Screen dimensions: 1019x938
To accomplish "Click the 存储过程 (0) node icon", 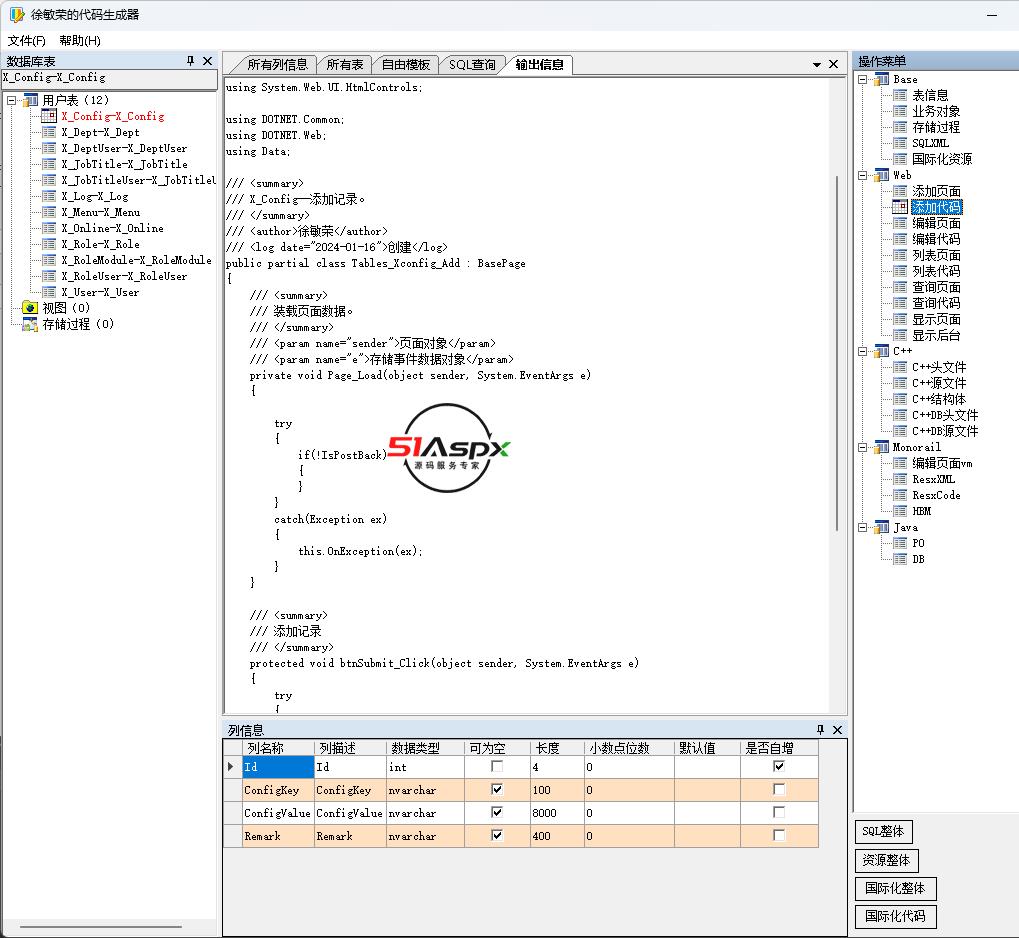I will click(30, 324).
